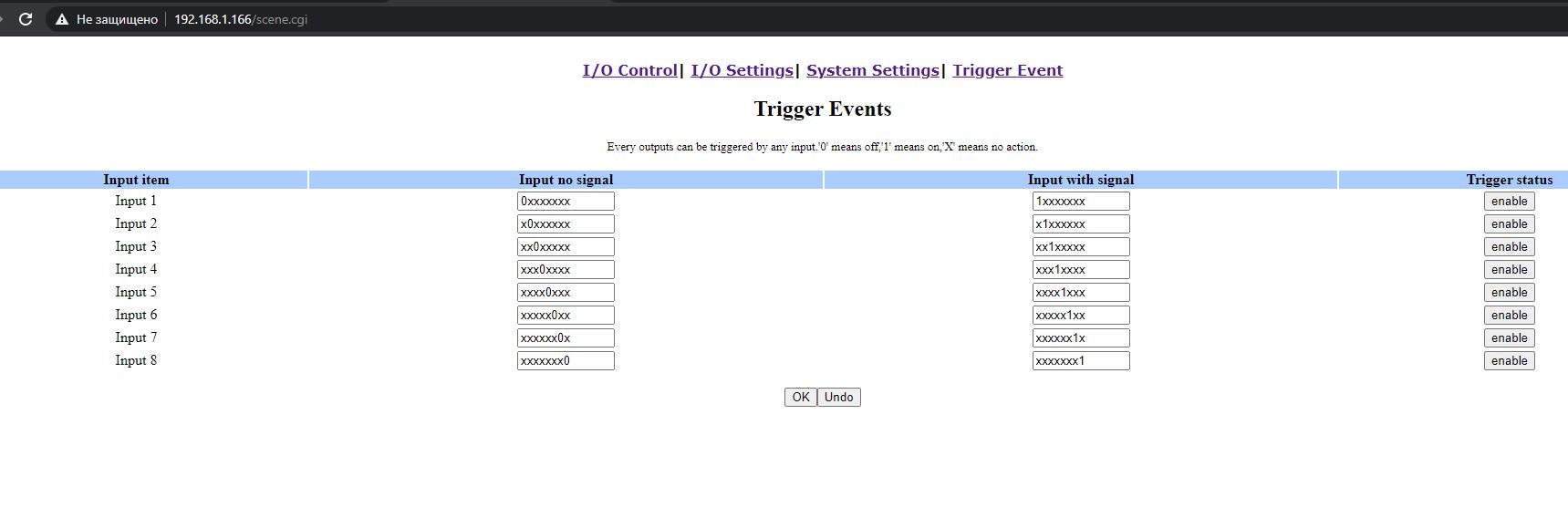Focus Input 5 with-signal field xxxx1xxx

click(1081, 292)
